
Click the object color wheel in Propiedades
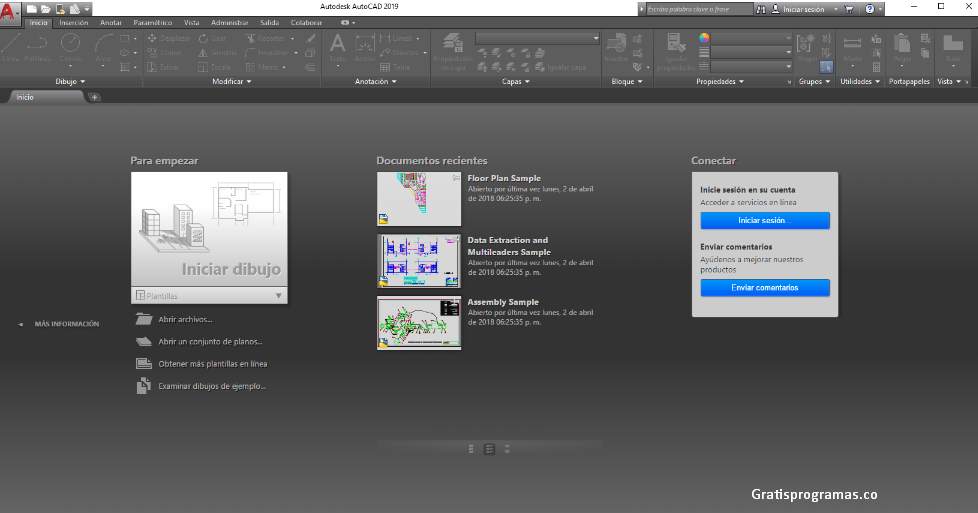tap(704, 38)
